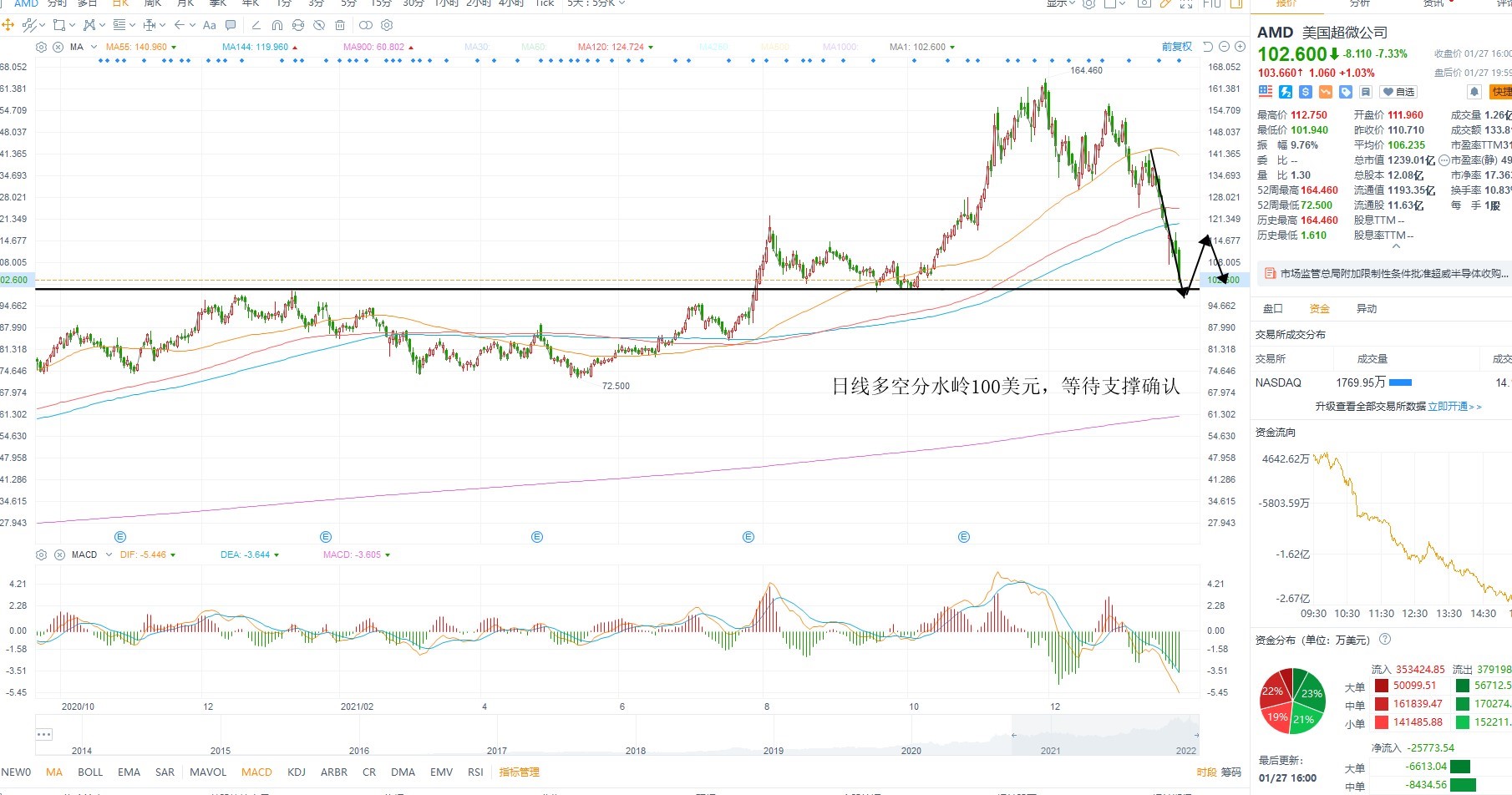Remove the MA indicator overlay

(58, 47)
